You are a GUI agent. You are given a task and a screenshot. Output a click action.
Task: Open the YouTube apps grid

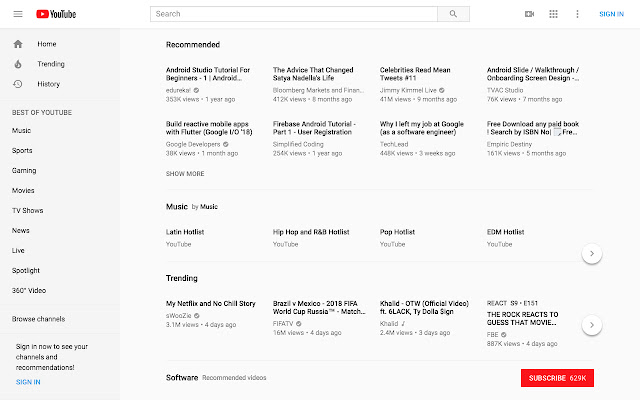pos(553,14)
